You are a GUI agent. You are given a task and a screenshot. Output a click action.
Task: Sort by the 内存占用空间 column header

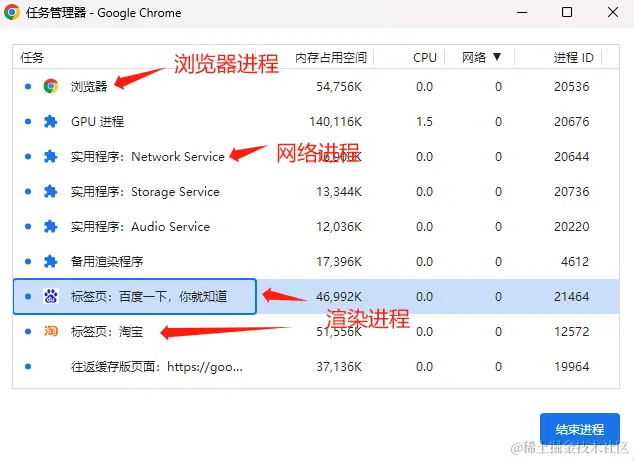point(331,57)
